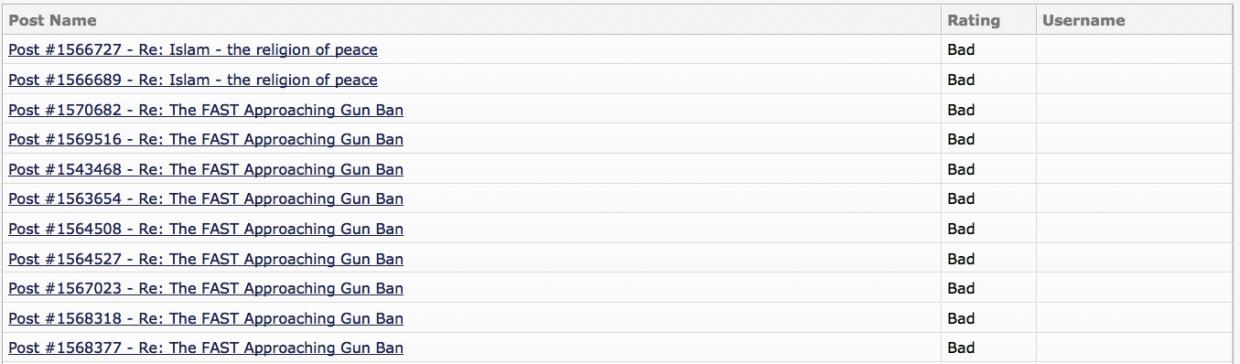Click the Post Name column header
This screenshot has height=364, width=1240.
(x=53, y=20)
